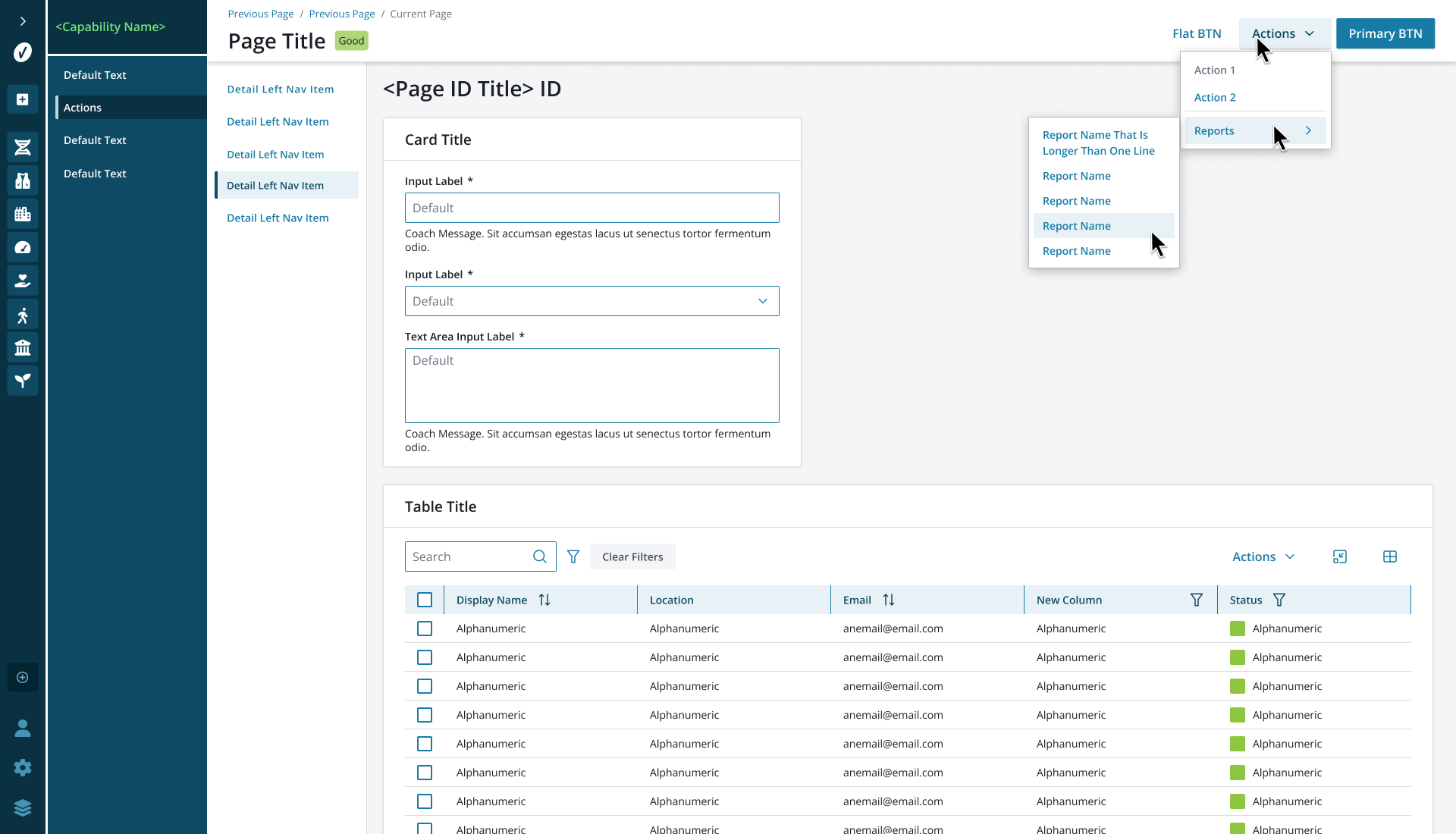Click the first Input Label text field
The image size is (1456, 834).
click(x=591, y=208)
